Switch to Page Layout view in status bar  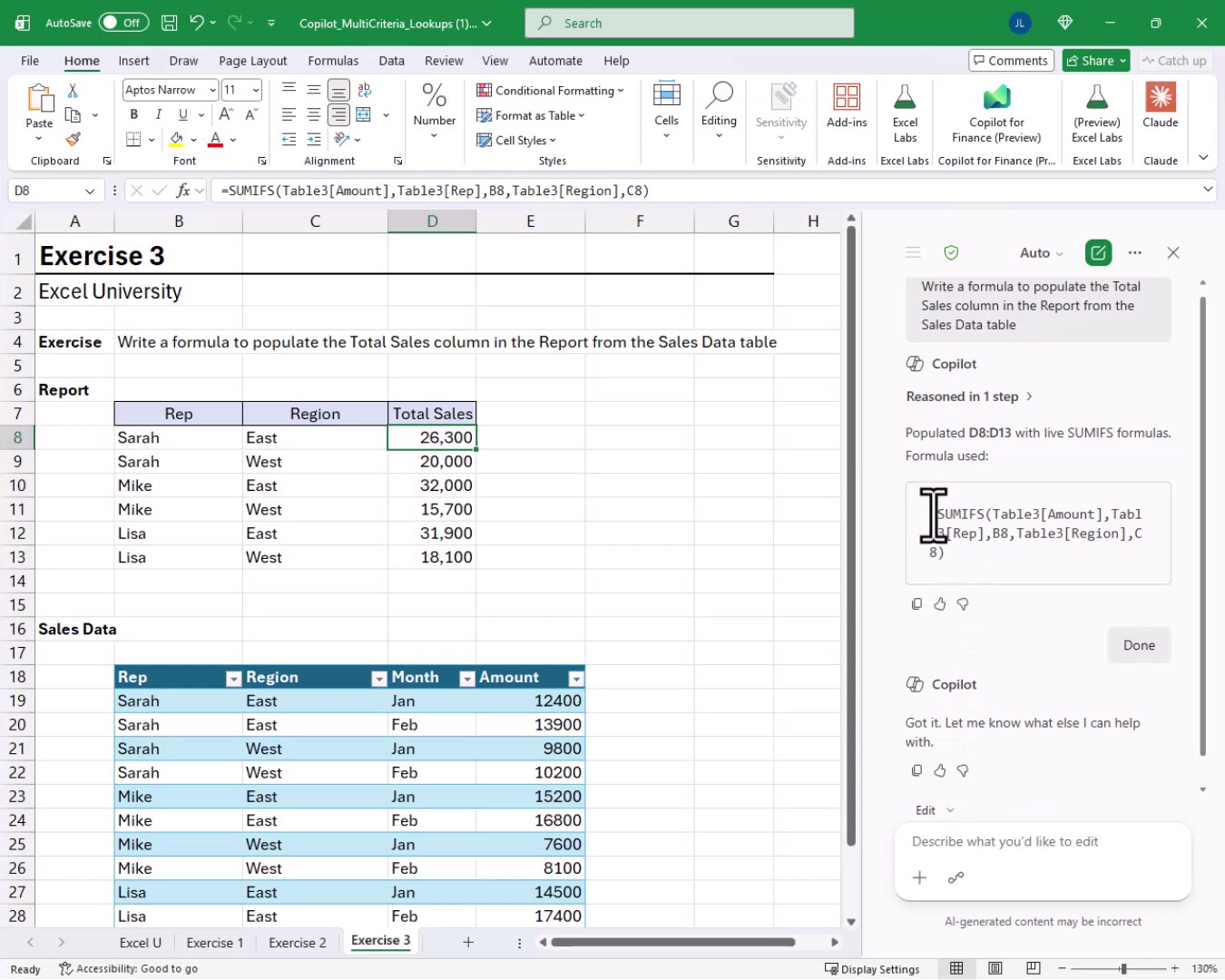pos(995,968)
